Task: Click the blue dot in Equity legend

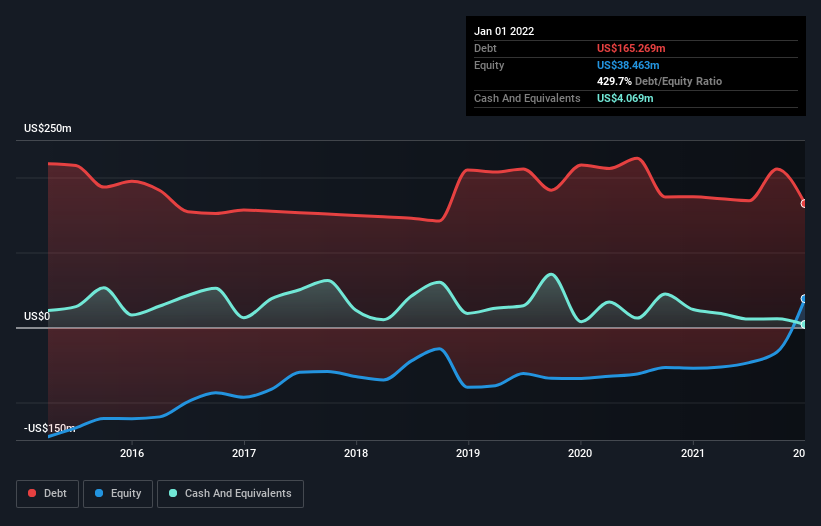Action: click(x=99, y=493)
